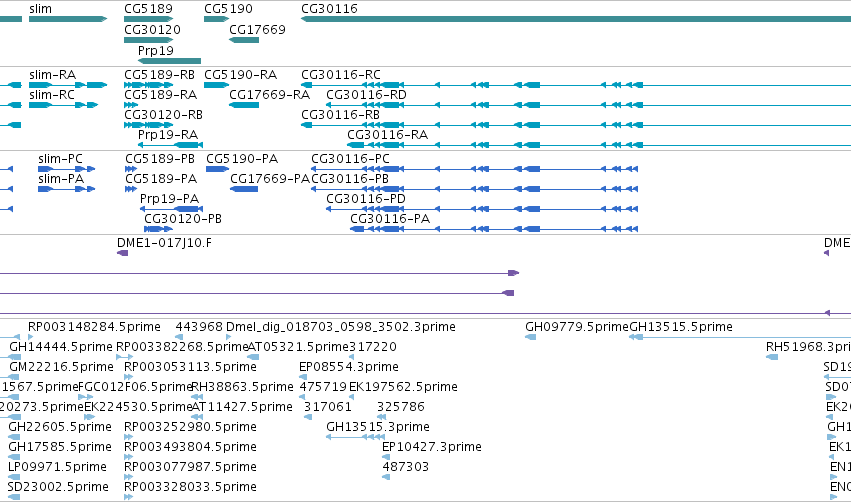Click the 487303 feature label
This screenshot has height=502, width=851.
(x=405, y=467)
